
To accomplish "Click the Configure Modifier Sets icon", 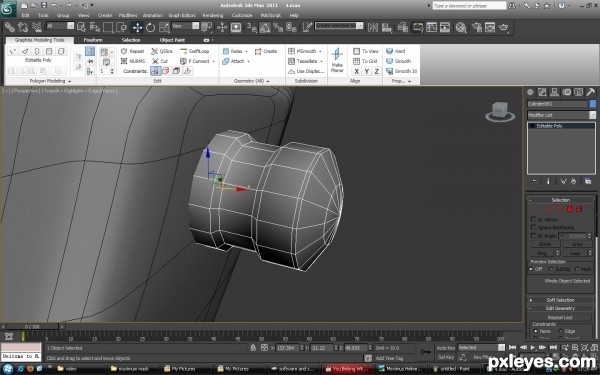I will (588, 181).
